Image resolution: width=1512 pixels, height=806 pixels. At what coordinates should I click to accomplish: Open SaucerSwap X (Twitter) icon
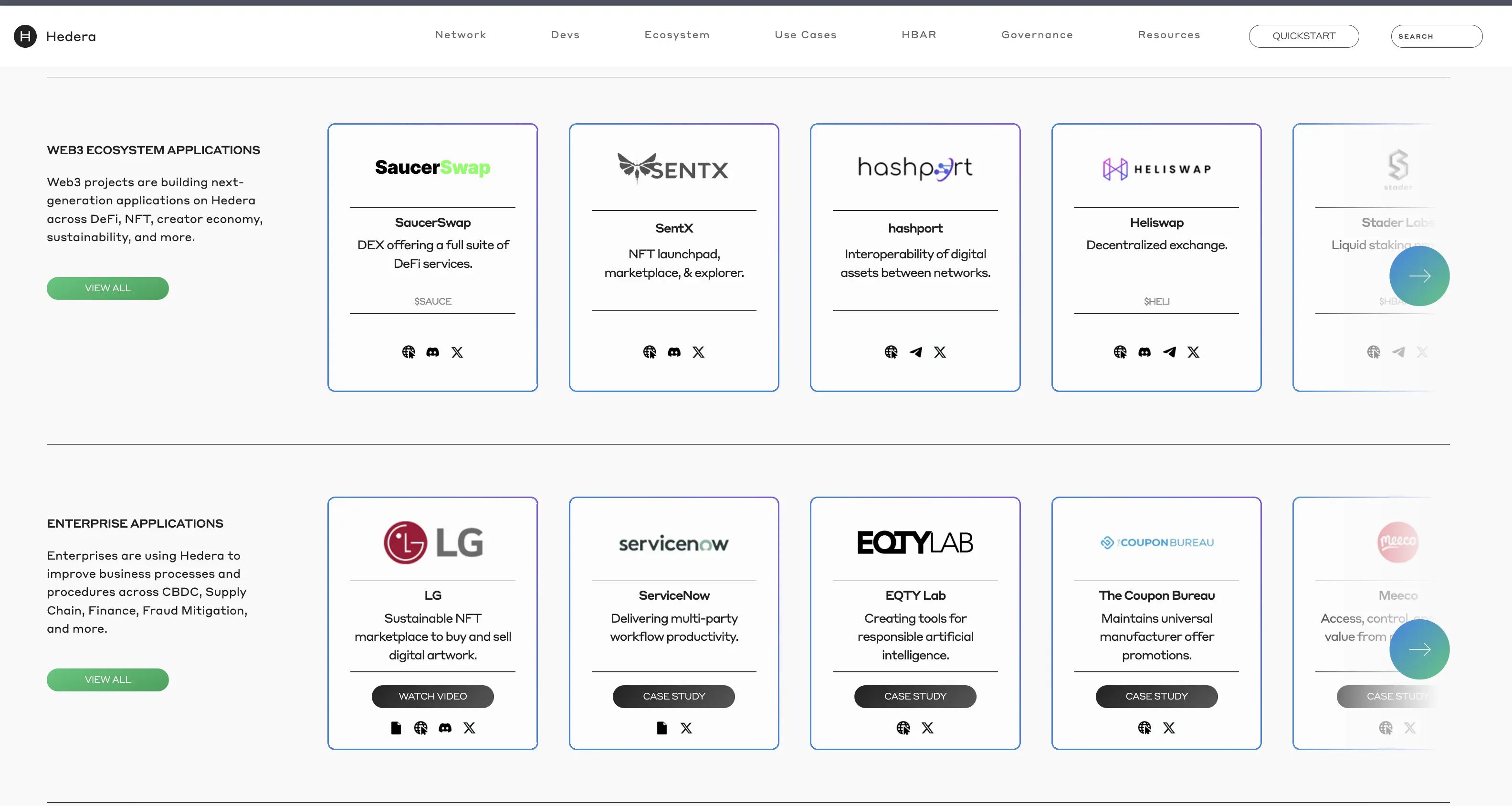click(x=457, y=352)
